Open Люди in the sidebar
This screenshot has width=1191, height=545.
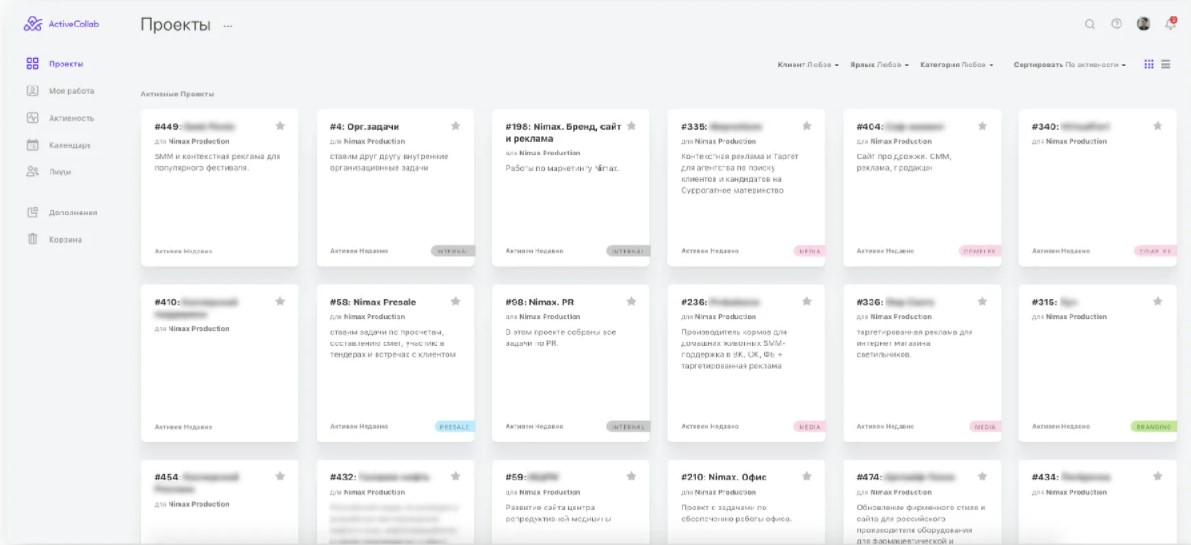49,172
